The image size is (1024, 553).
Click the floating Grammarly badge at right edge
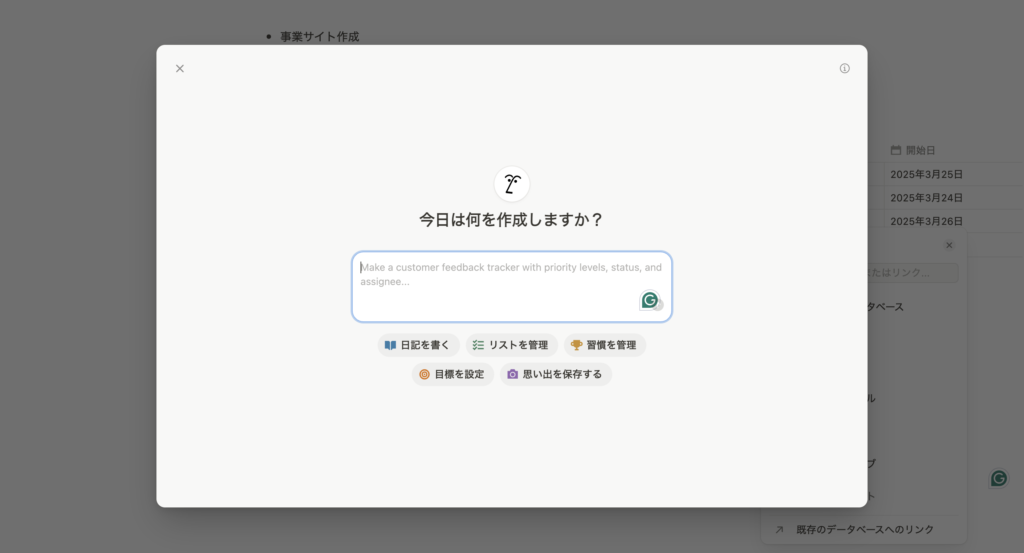(x=998, y=478)
